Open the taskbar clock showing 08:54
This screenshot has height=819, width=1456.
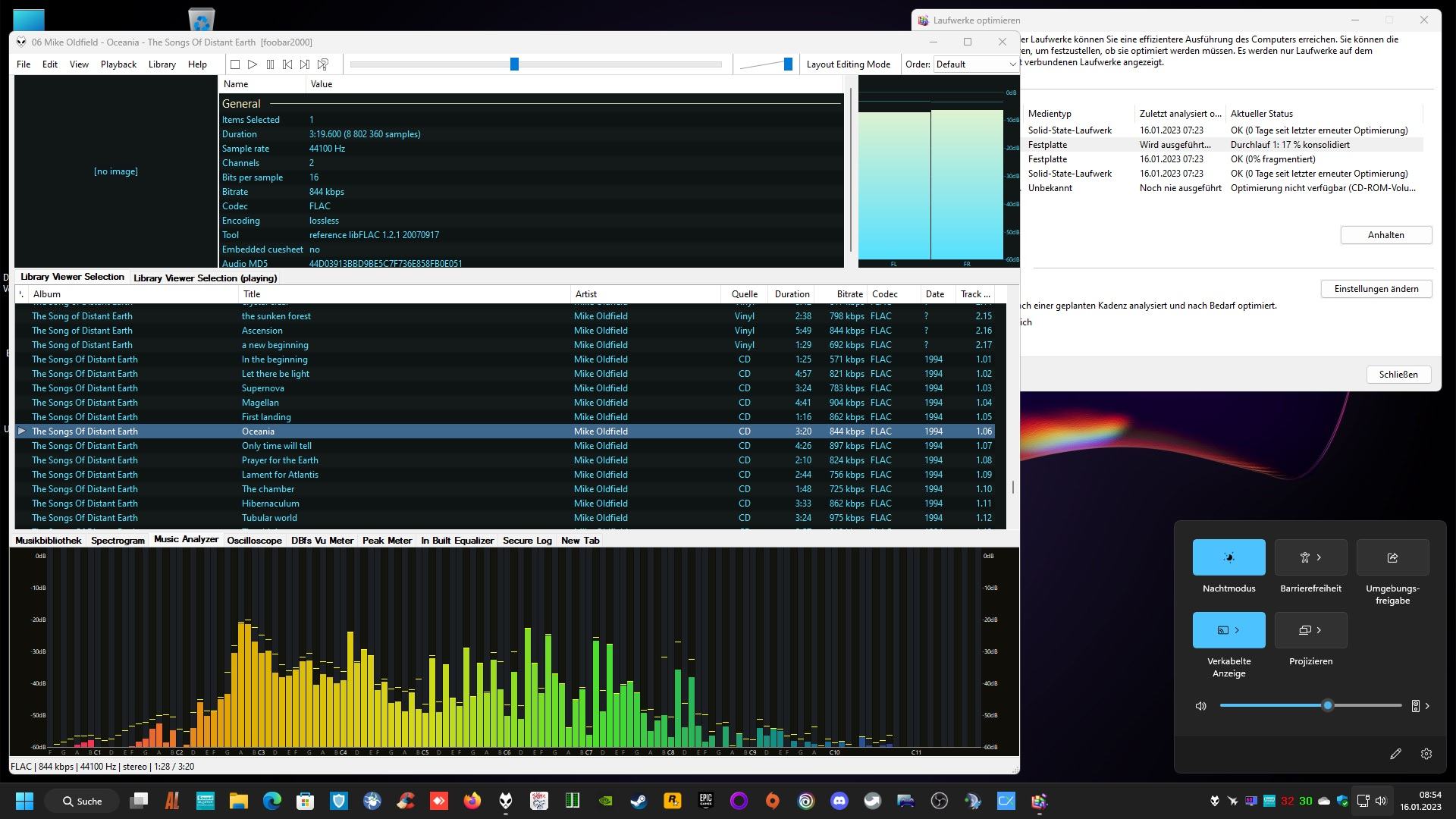pos(1420,801)
